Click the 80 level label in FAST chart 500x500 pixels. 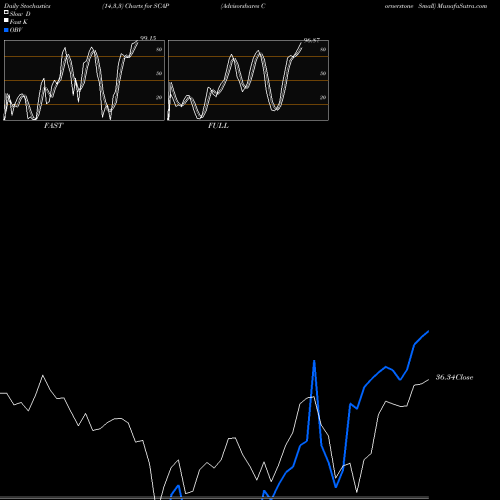[159, 49]
